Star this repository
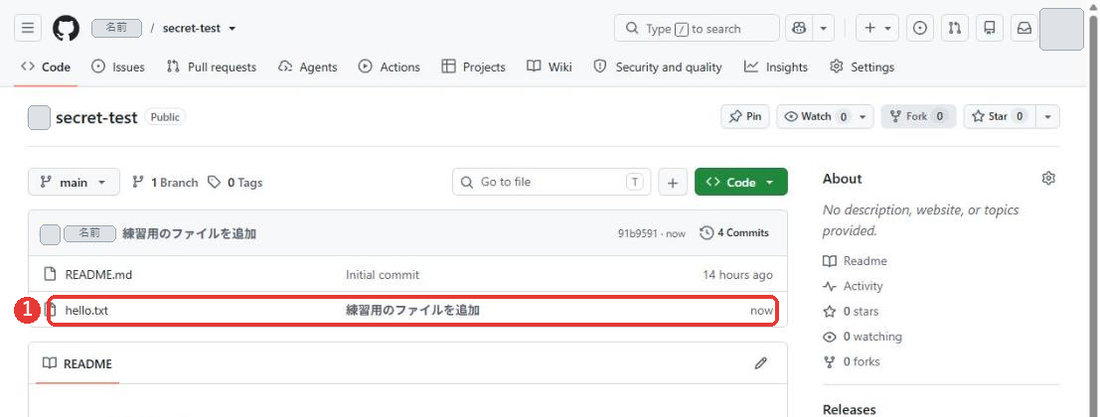This screenshot has height=417, width=1100. [x=999, y=117]
